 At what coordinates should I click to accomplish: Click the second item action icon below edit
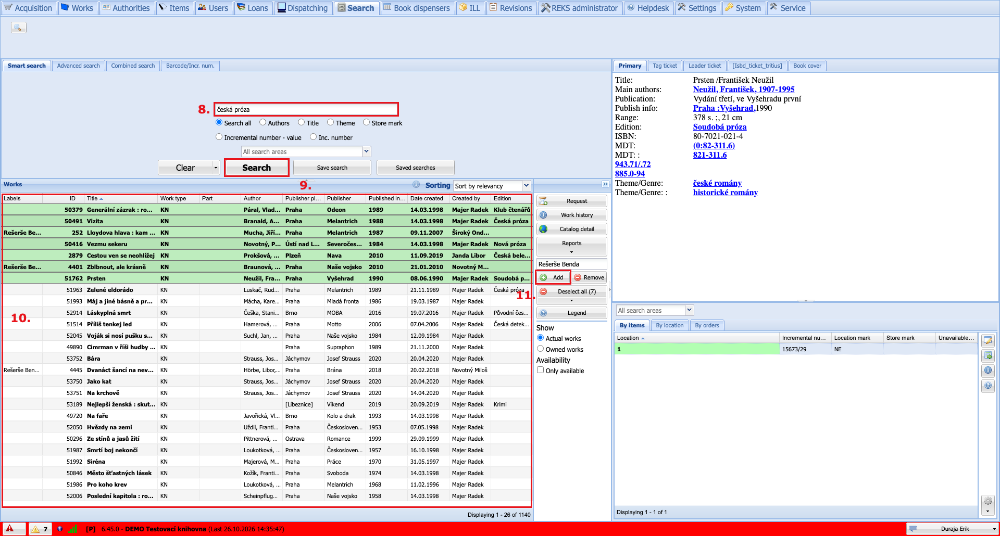coord(988,355)
